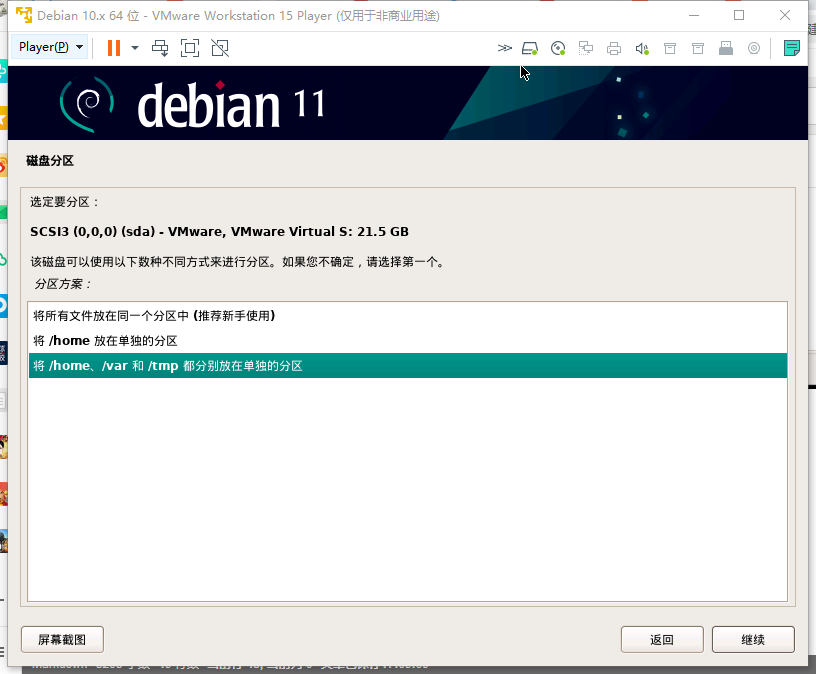Click the removable drive device icon
This screenshot has height=674, width=816.
(726, 48)
